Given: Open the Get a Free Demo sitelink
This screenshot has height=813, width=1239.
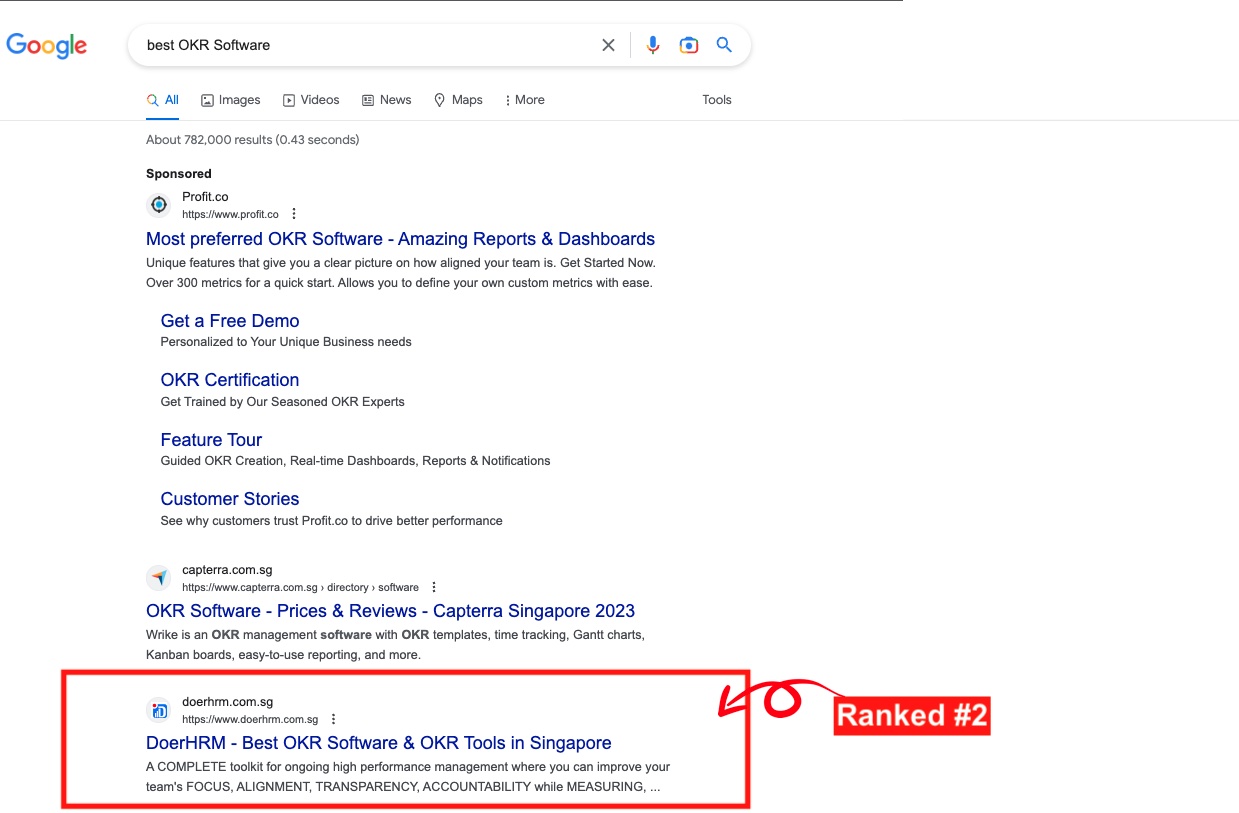Looking at the screenshot, I should click(x=230, y=321).
